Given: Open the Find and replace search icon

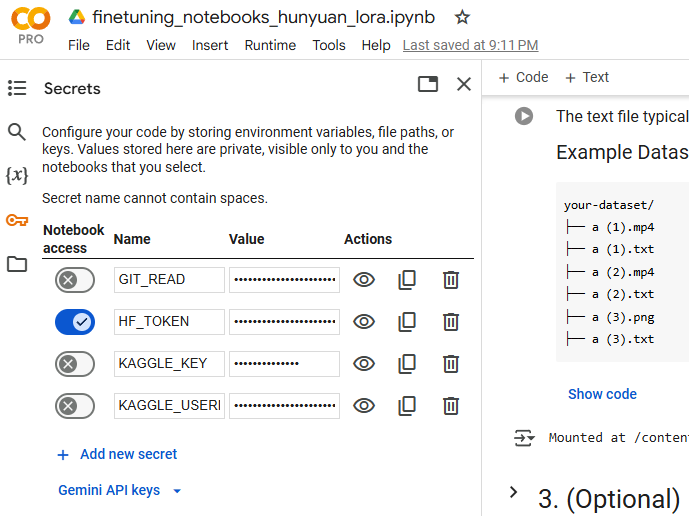Looking at the screenshot, I should click(17, 132).
